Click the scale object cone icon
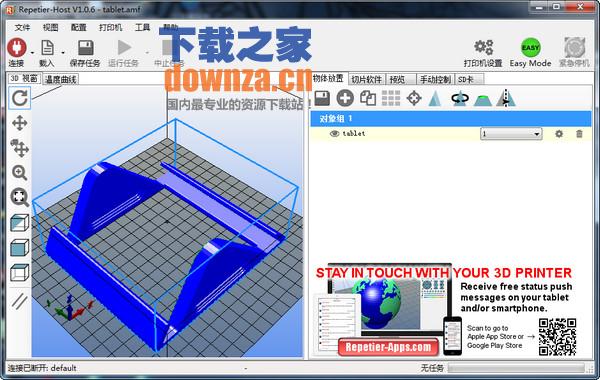The image size is (600, 380). [x=435, y=98]
